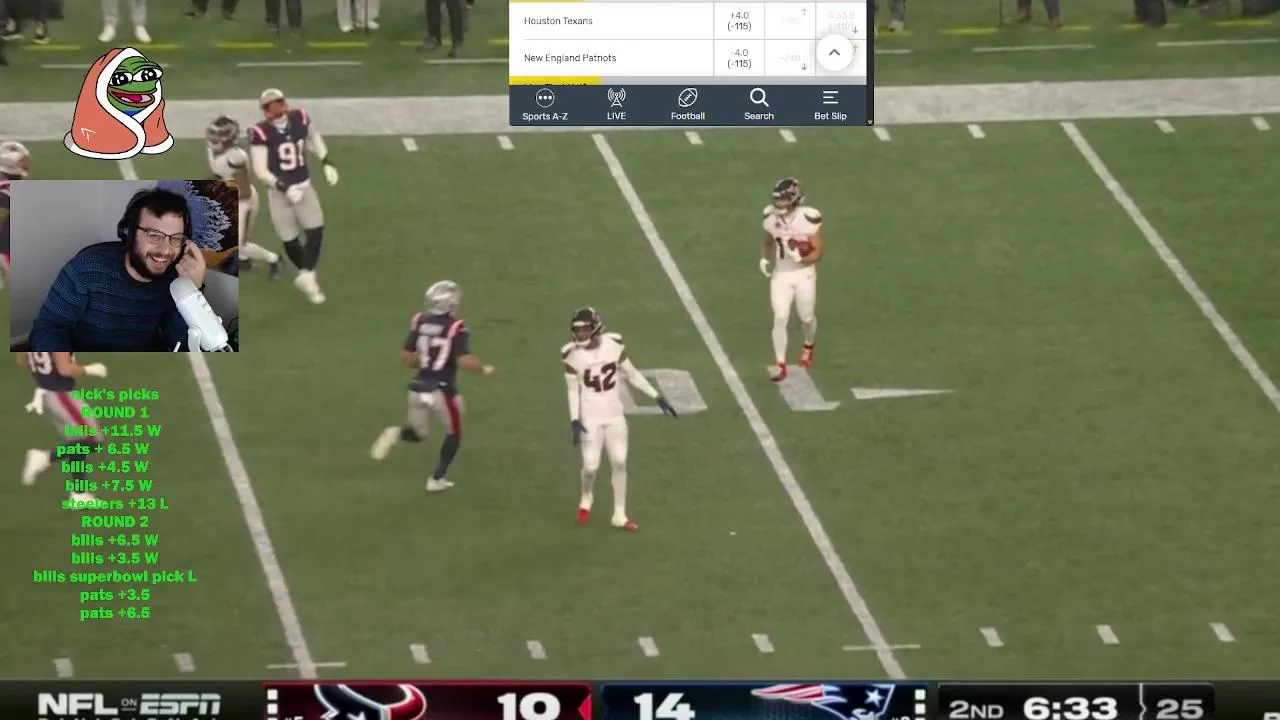The height and width of the screenshot is (720, 1280).
Task: Click the betting panel scrollbar down arrow
Action: coord(870,121)
